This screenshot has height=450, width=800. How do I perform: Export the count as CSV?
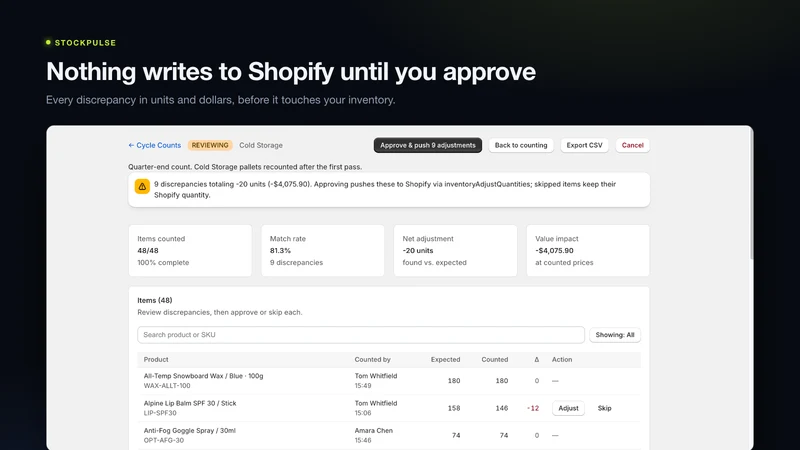(x=584, y=145)
